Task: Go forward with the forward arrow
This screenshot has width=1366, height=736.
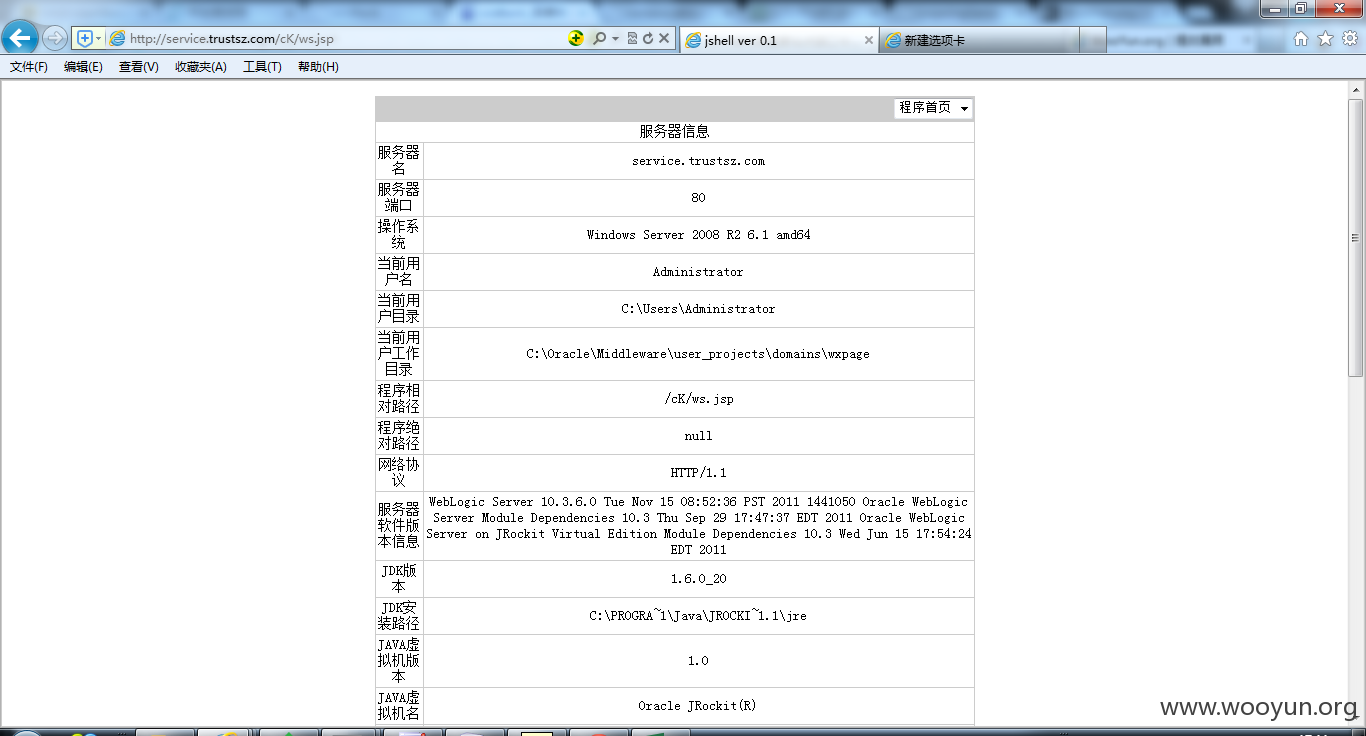Action: point(55,39)
